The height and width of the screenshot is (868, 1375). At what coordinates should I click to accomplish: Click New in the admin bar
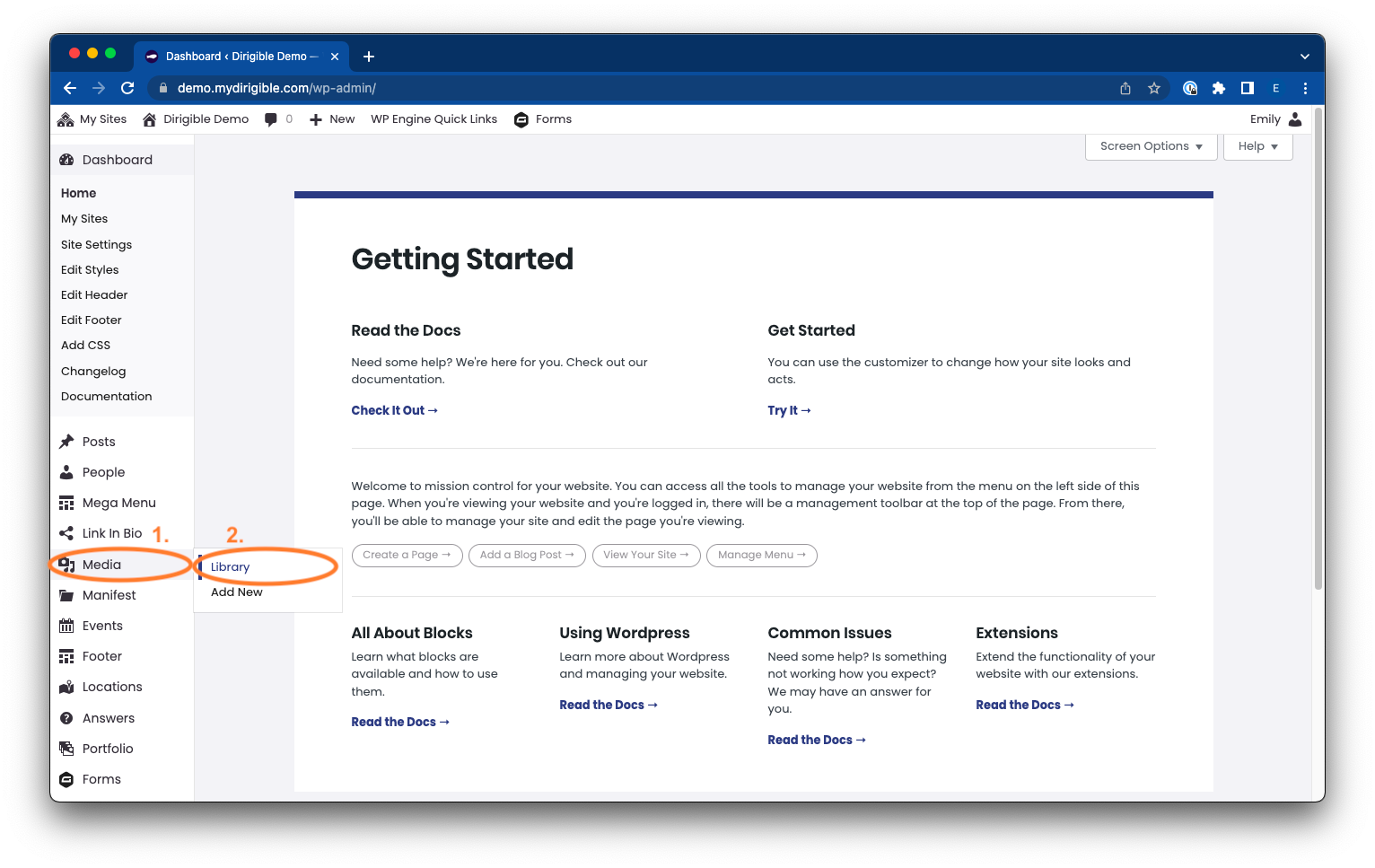tap(332, 119)
